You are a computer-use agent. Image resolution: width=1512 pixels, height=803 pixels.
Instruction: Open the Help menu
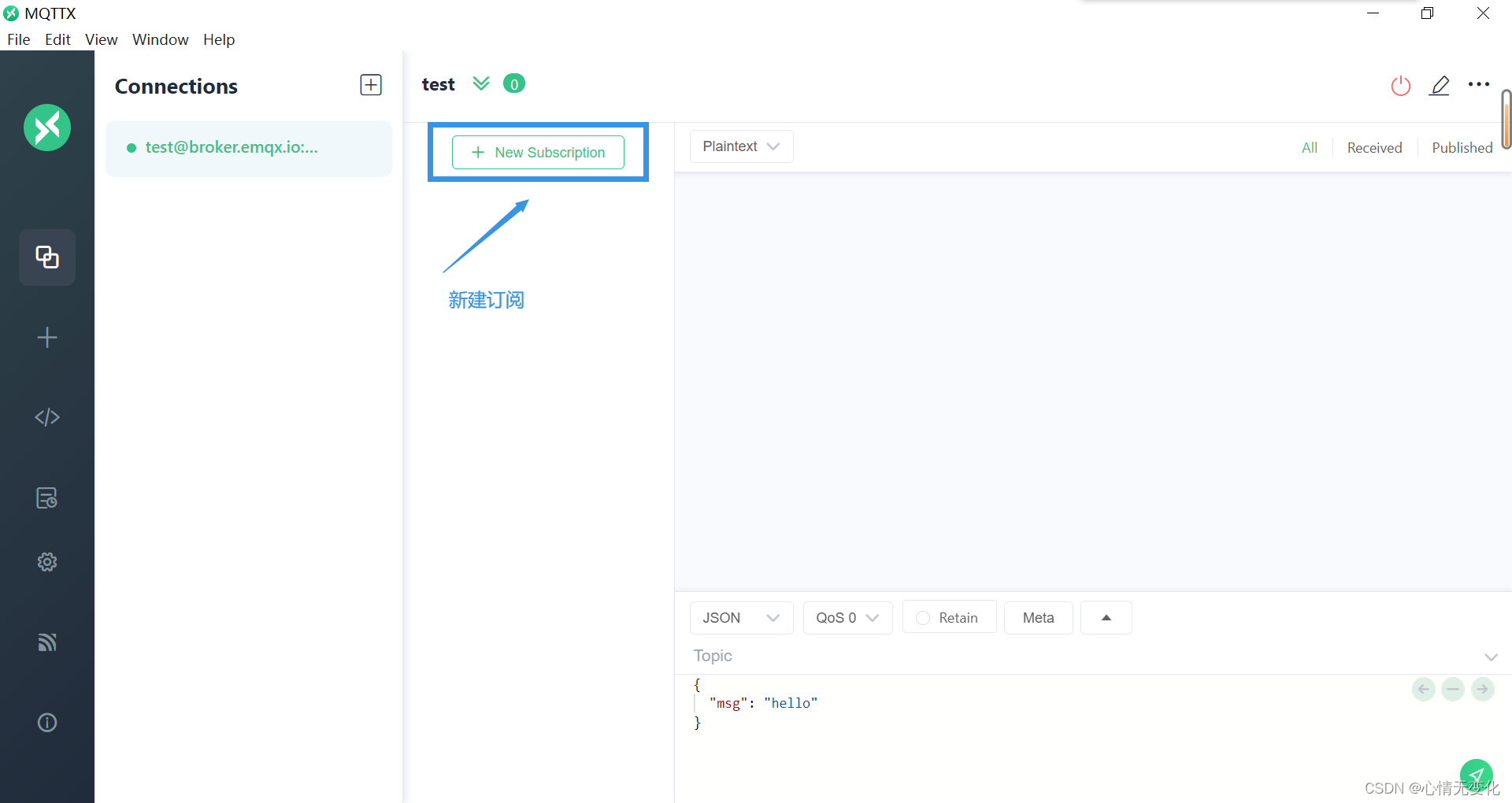coord(219,39)
